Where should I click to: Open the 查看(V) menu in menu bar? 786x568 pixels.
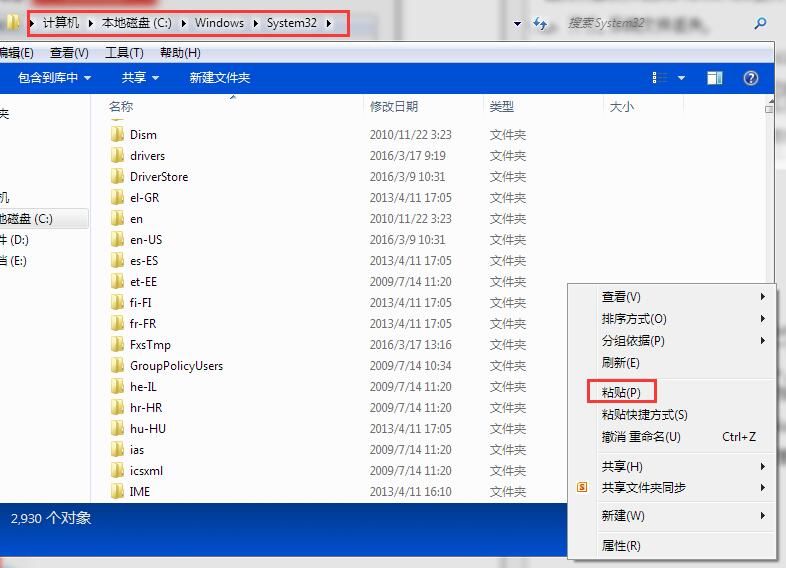point(69,53)
